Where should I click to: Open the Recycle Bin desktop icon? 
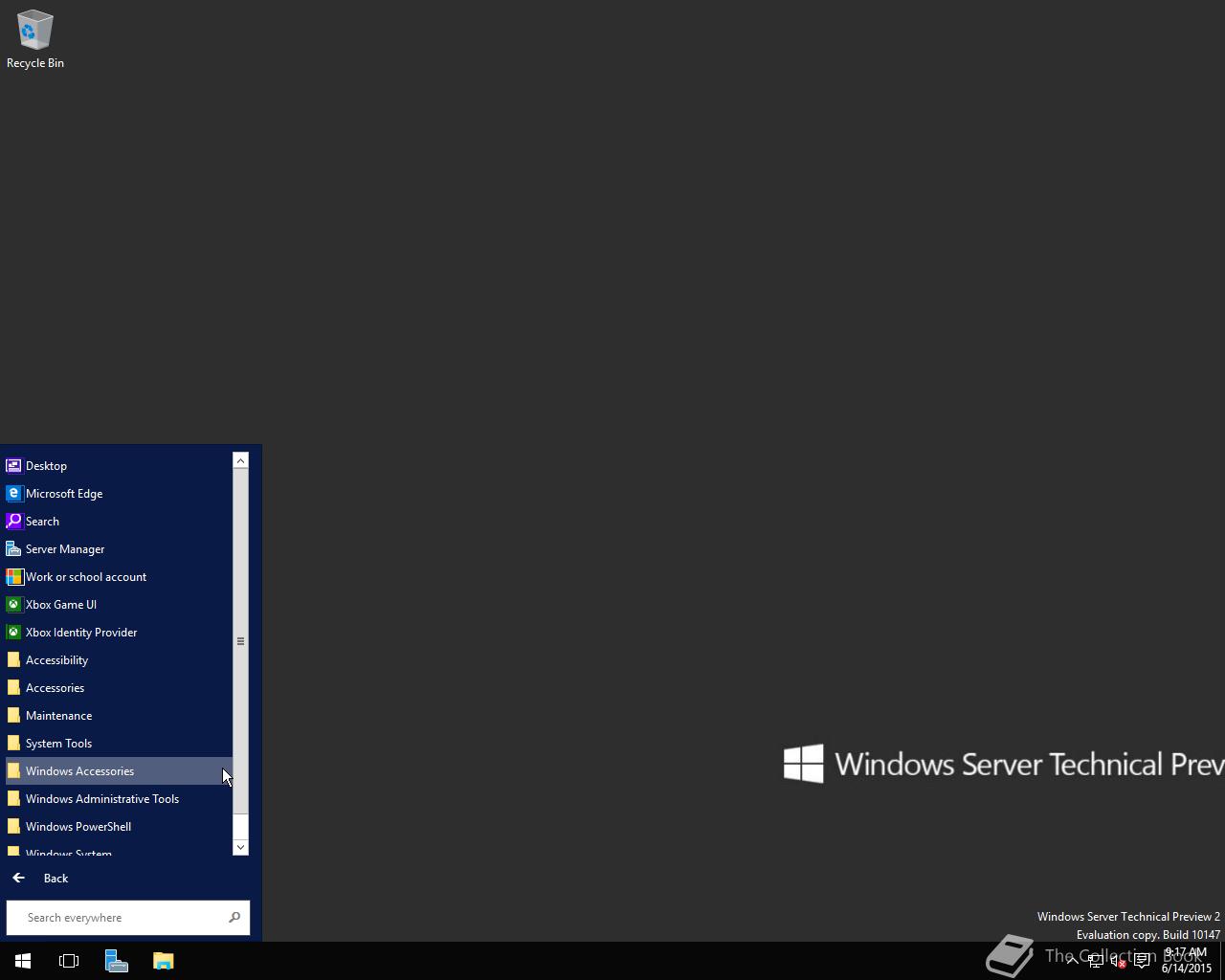pyautogui.click(x=34, y=40)
